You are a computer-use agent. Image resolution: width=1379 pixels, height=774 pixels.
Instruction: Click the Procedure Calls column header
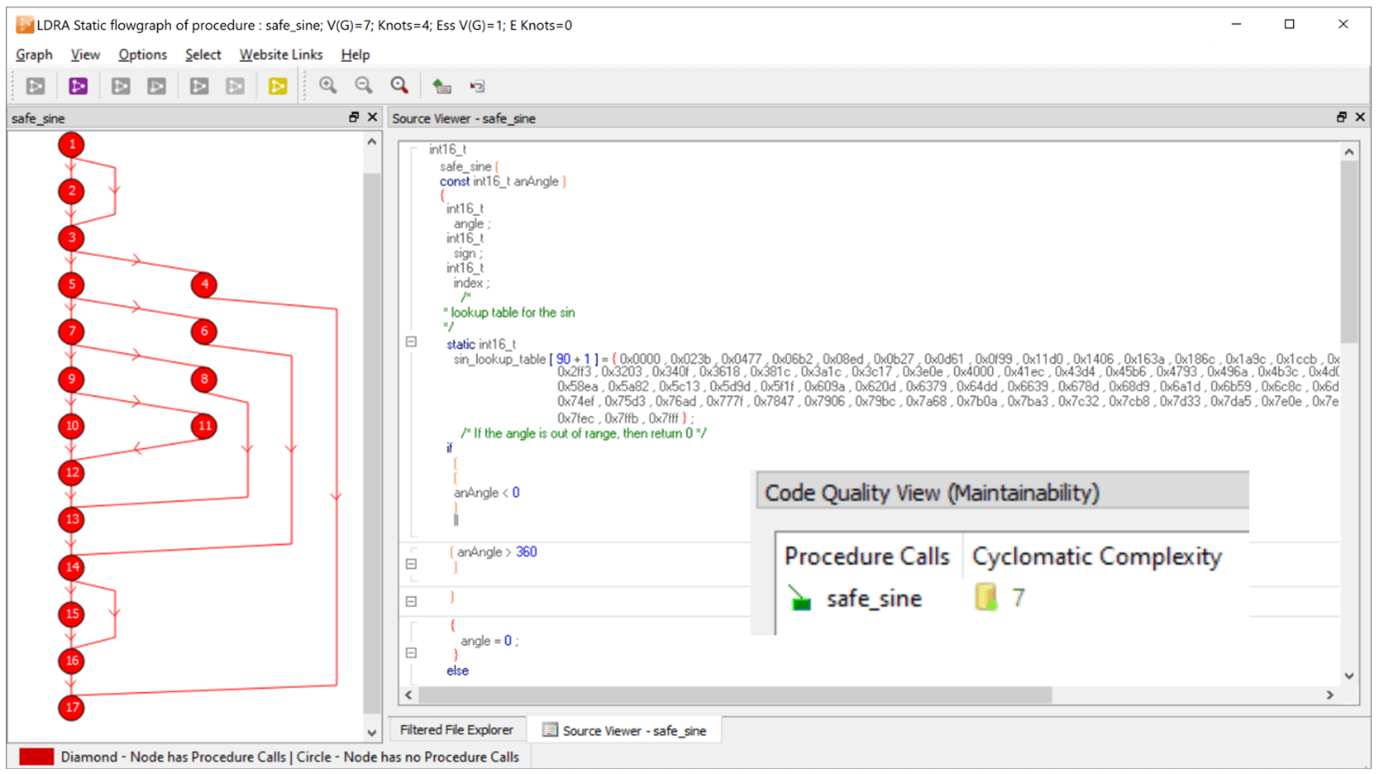(867, 557)
